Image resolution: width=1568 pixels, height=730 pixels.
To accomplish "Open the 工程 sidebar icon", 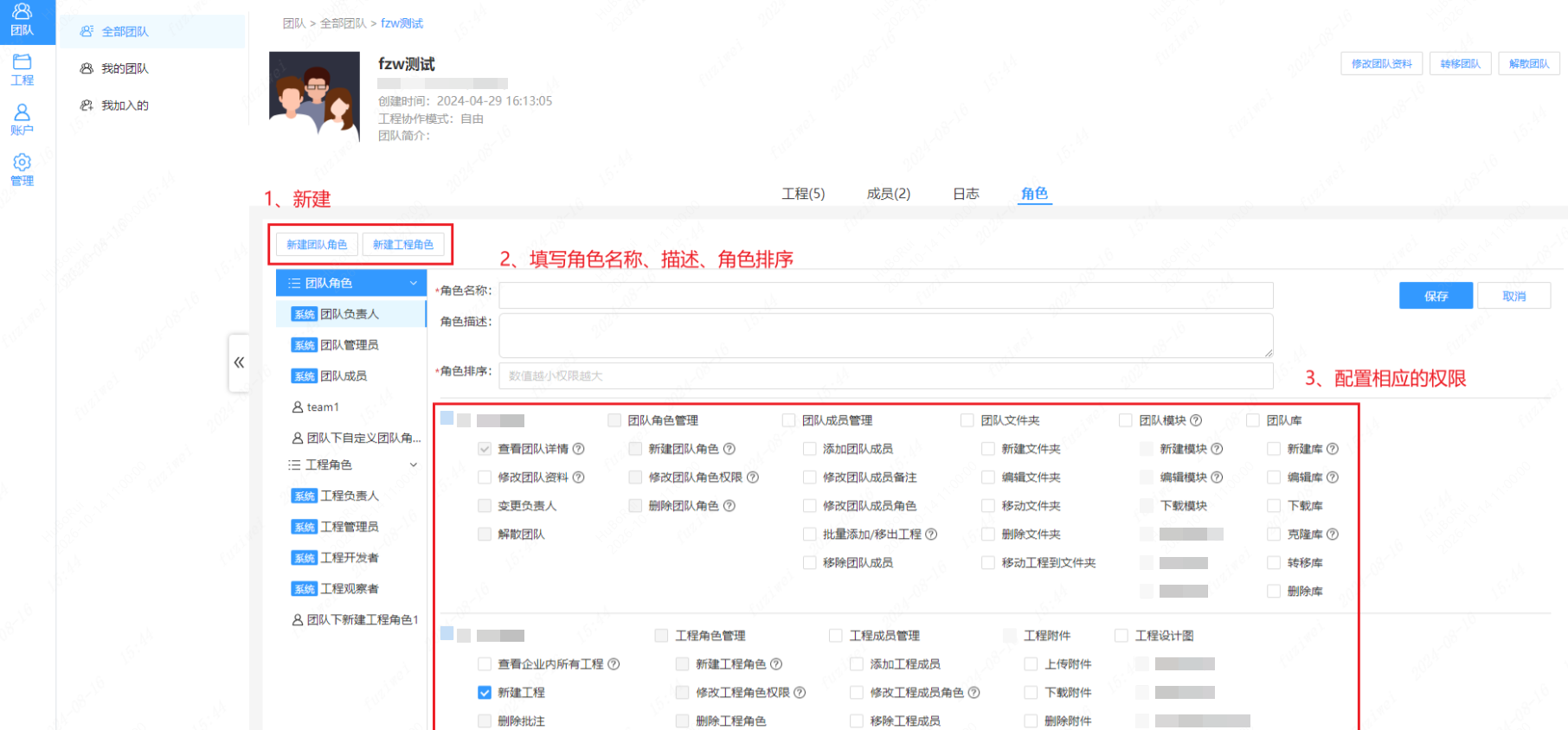I will 22,69.
